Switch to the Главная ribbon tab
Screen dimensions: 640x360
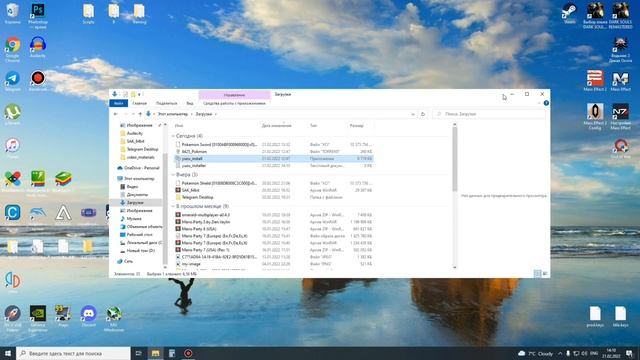click(x=140, y=103)
